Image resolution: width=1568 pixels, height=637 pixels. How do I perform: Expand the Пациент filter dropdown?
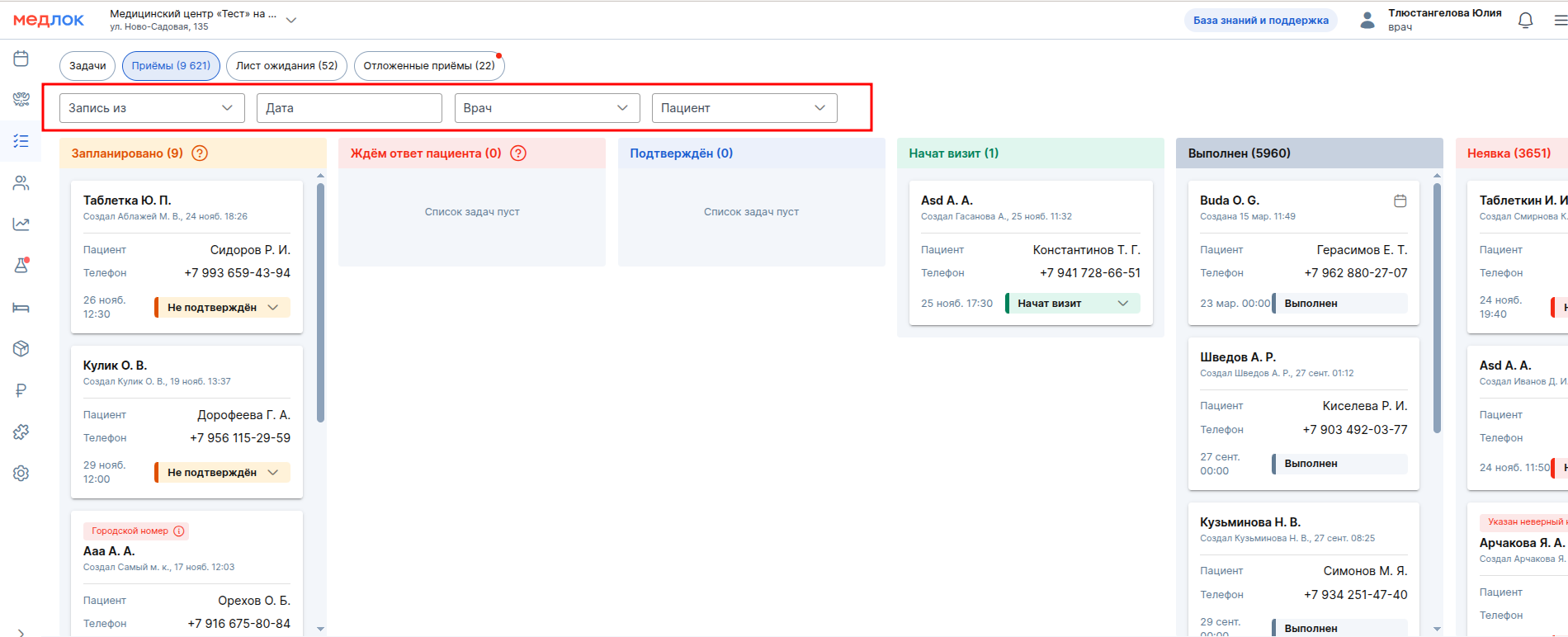point(744,108)
